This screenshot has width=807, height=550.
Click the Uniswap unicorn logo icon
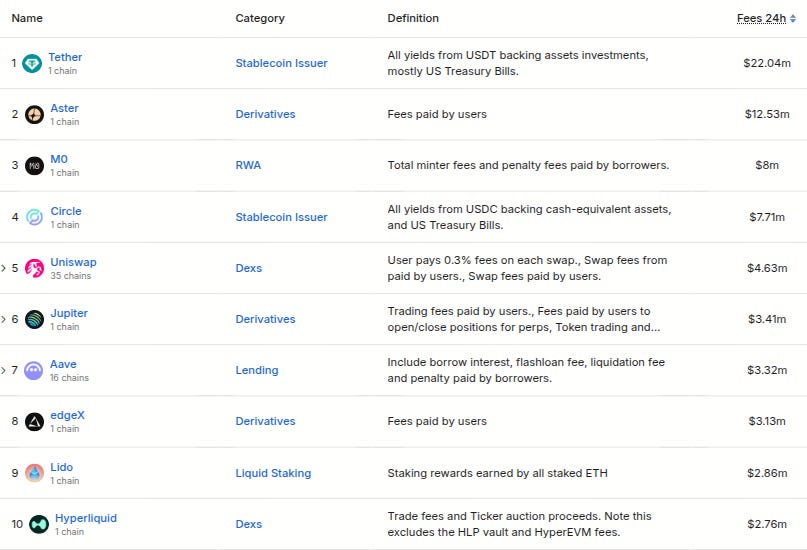point(34,268)
